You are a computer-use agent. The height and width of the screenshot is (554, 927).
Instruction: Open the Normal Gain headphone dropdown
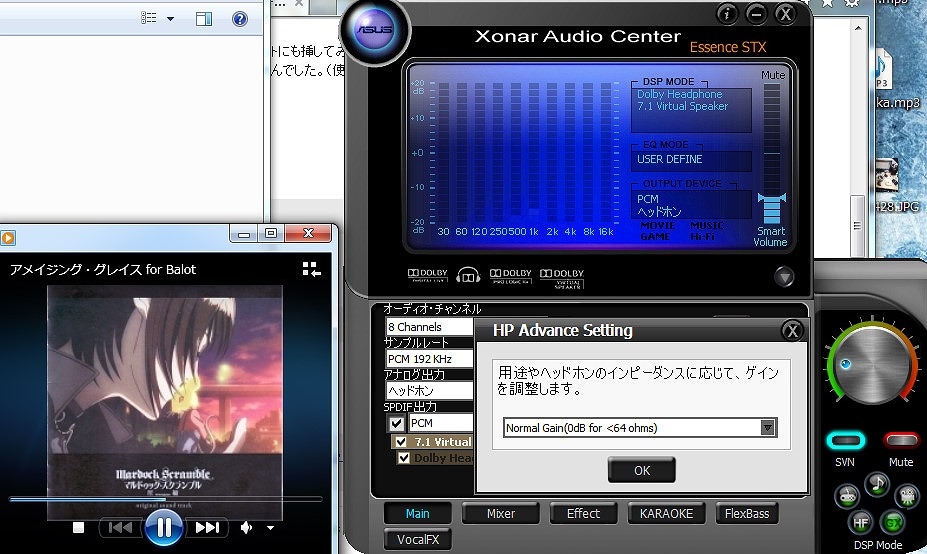(x=767, y=427)
